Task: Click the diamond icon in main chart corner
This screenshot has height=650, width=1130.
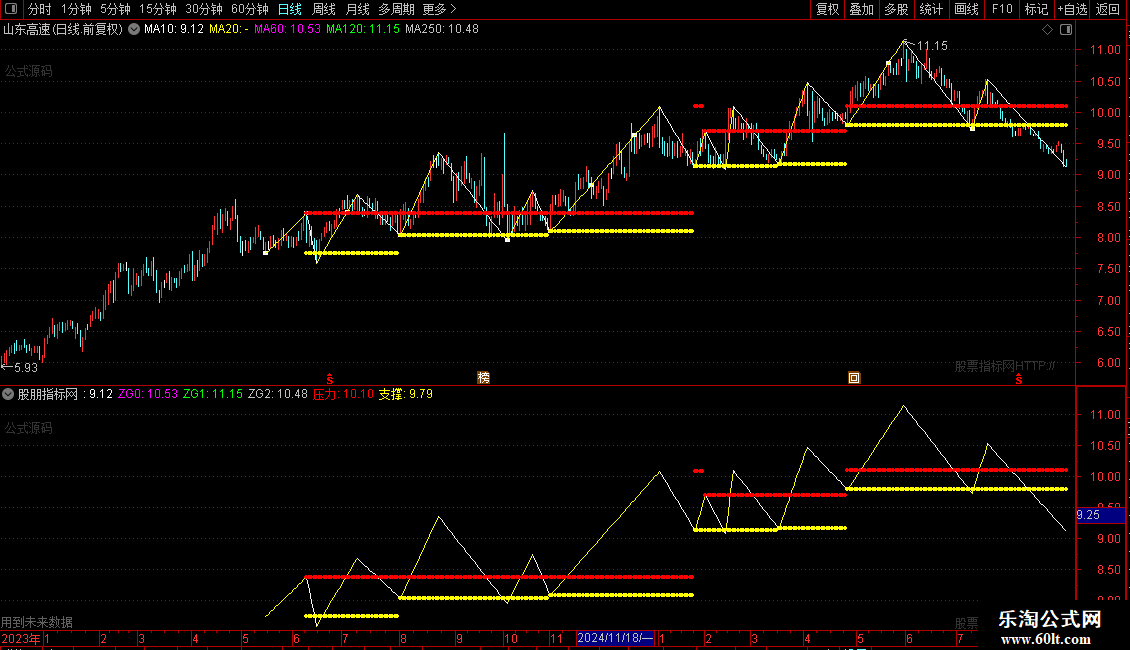Action: [1048, 29]
